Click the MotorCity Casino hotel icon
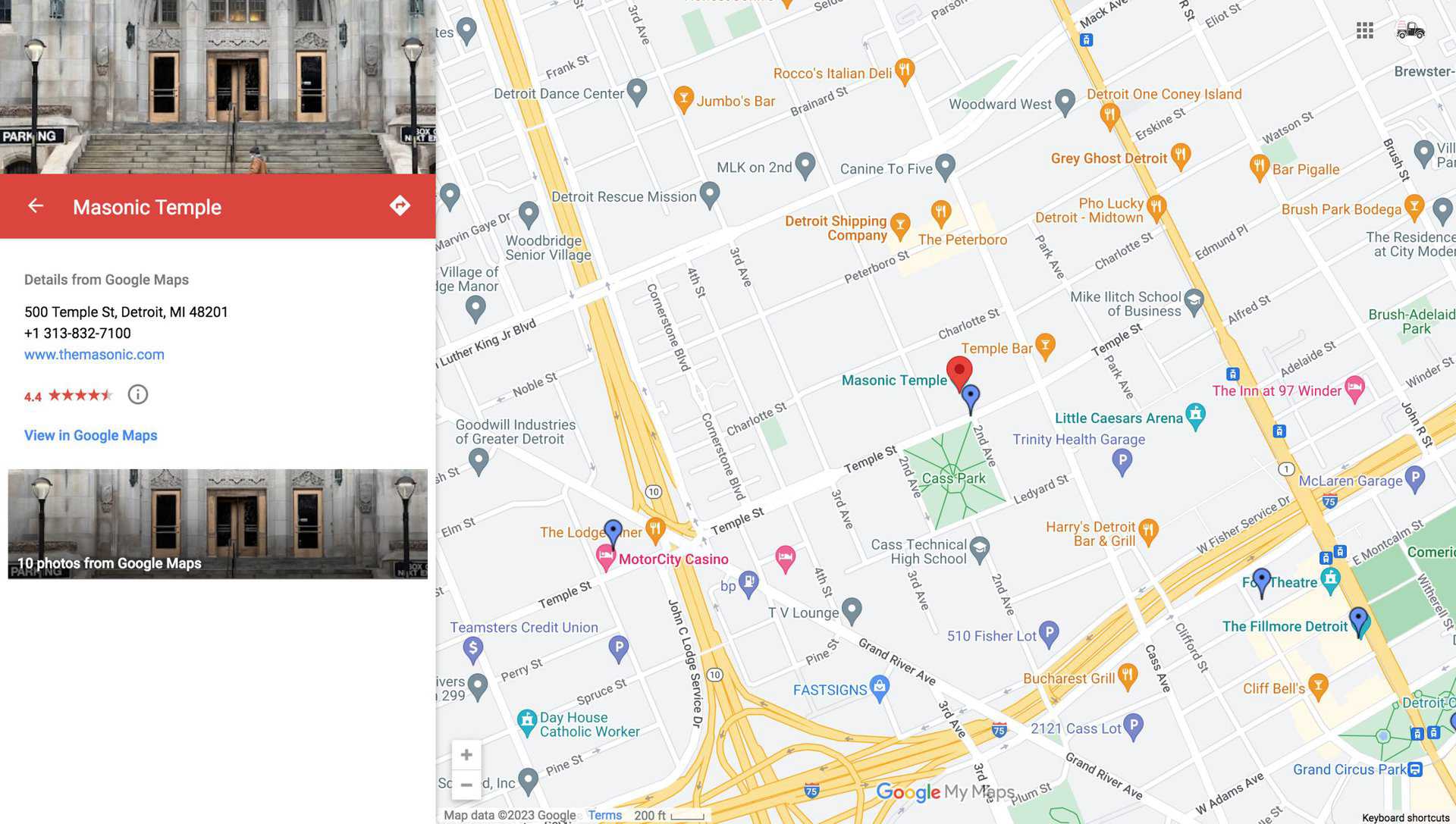Image resolution: width=1456 pixels, height=824 pixels. coord(605,558)
